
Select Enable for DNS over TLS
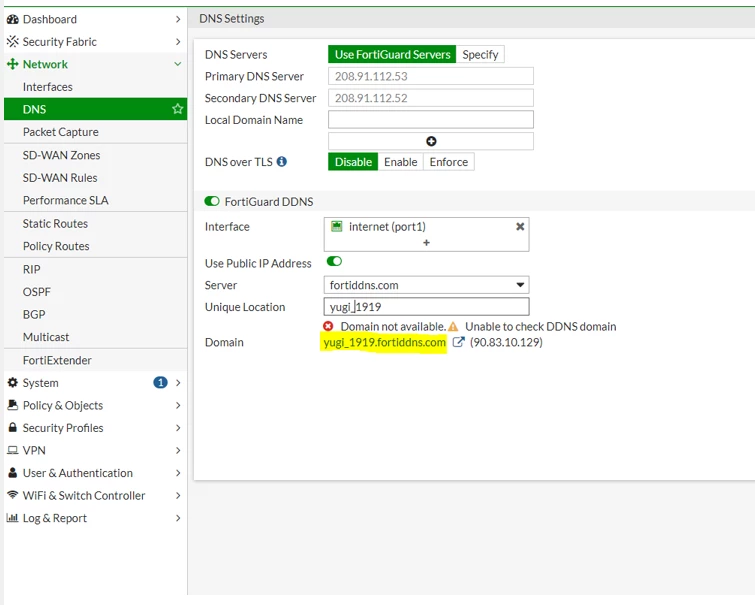click(x=401, y=162)
